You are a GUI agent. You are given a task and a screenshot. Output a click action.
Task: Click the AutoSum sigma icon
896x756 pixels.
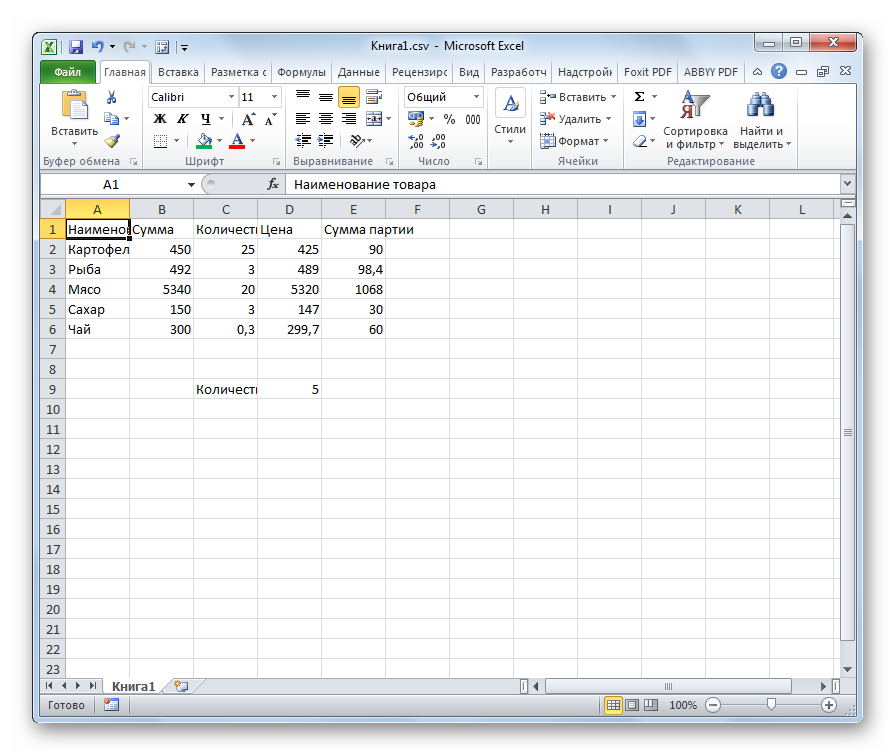[640, 97]
